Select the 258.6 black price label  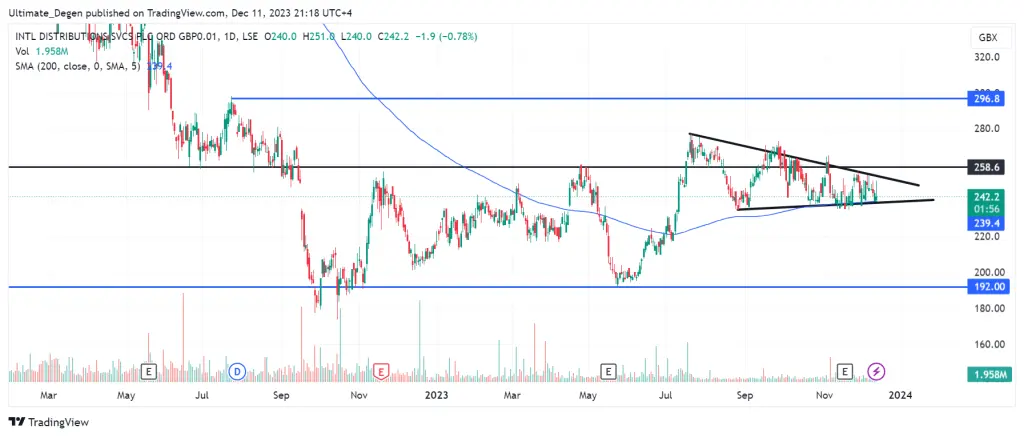(x=988, y=167)
